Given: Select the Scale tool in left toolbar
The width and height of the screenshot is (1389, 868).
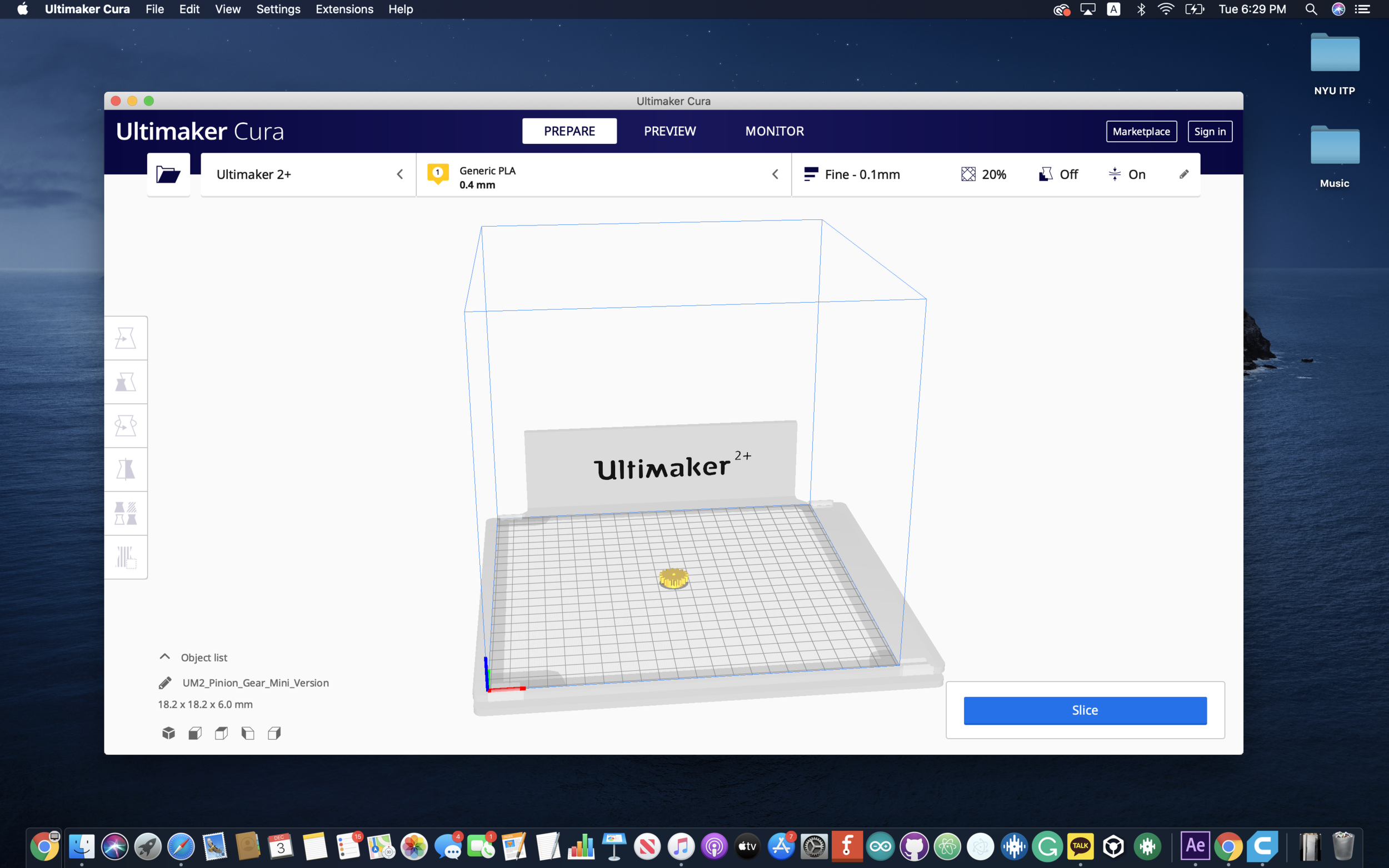Looking at the screenshot, I should 126,382.
